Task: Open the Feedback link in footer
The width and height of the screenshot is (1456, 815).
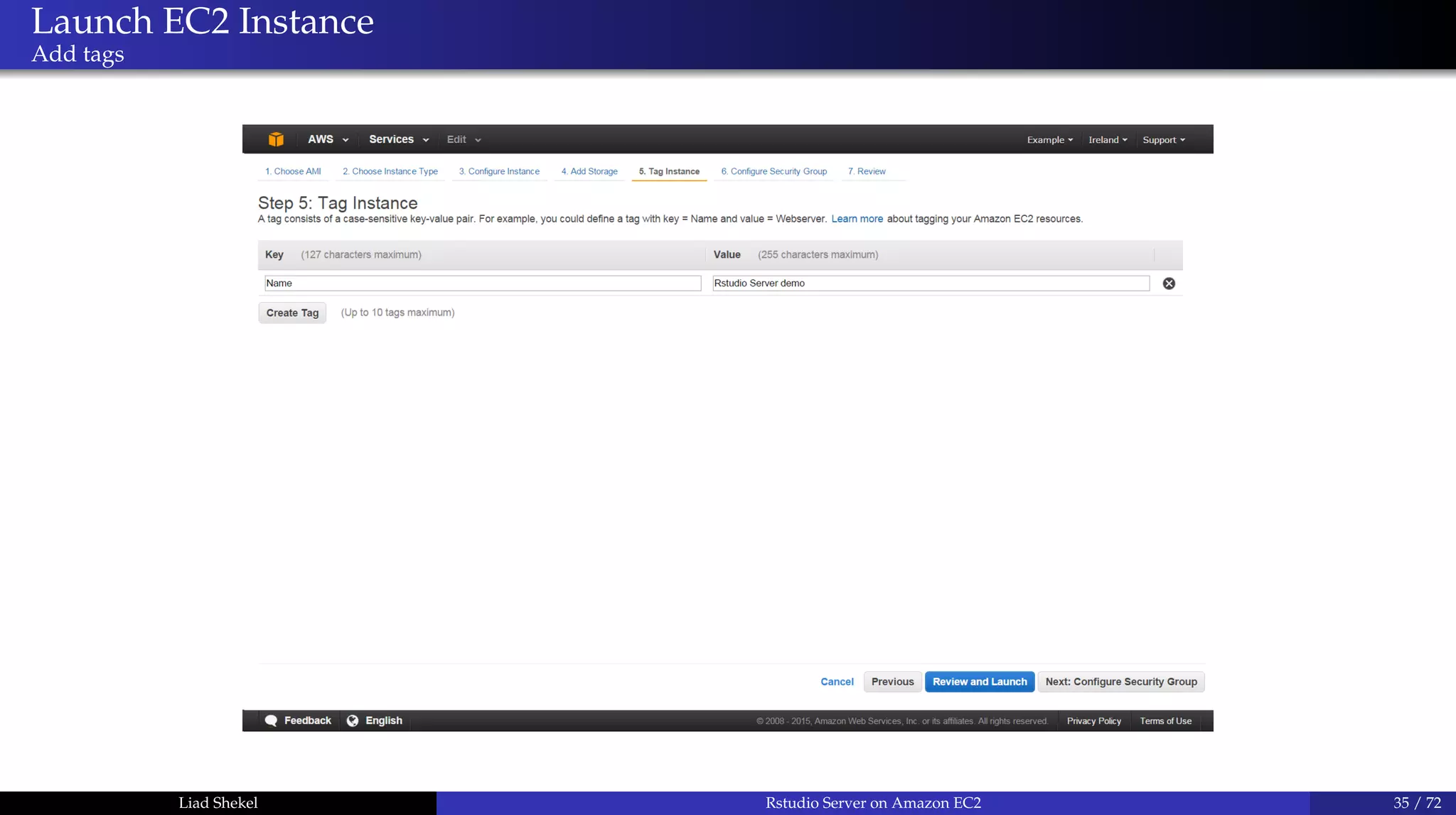Action: (308, 720)
